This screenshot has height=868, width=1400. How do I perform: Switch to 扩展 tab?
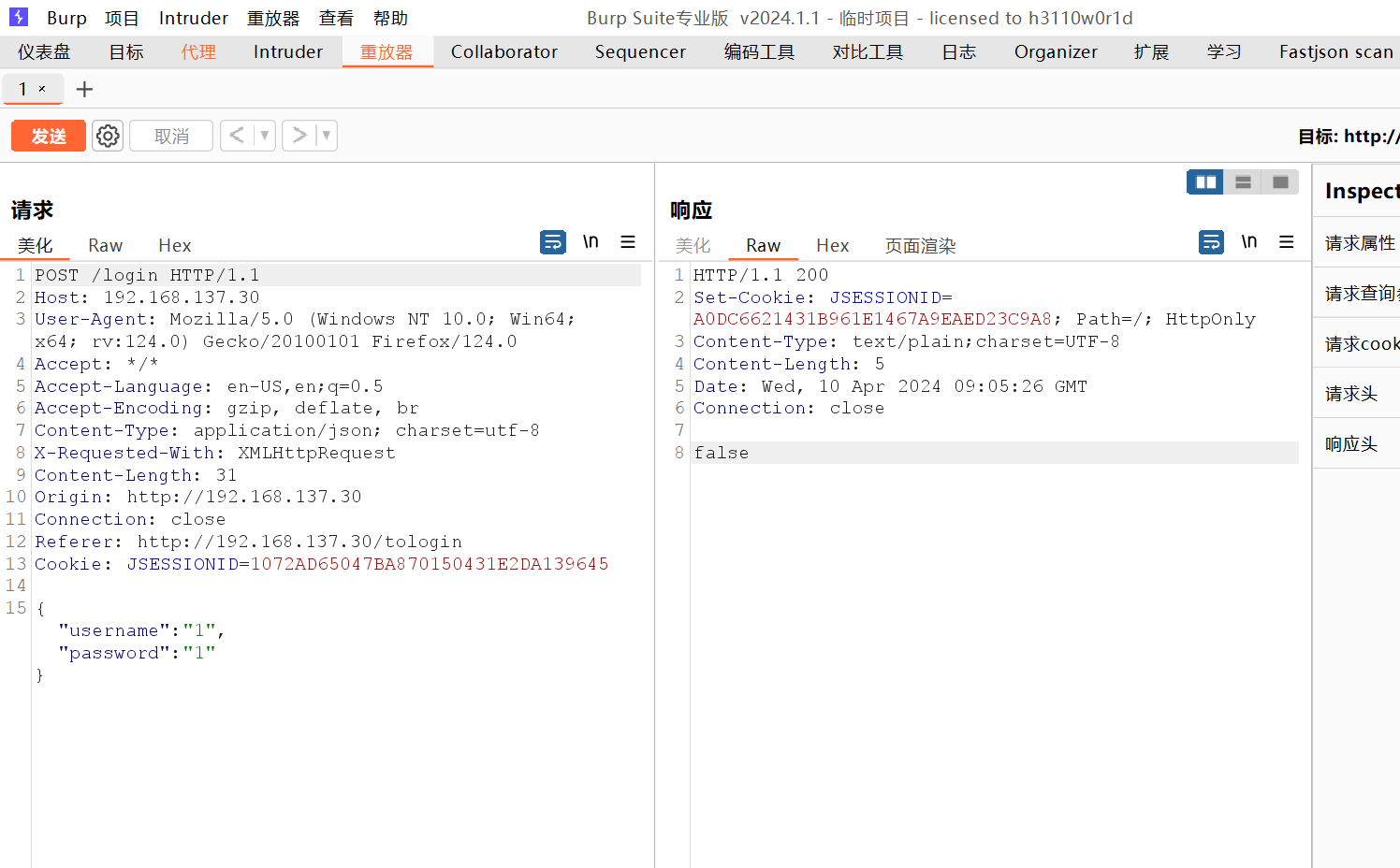[1151, 52]
